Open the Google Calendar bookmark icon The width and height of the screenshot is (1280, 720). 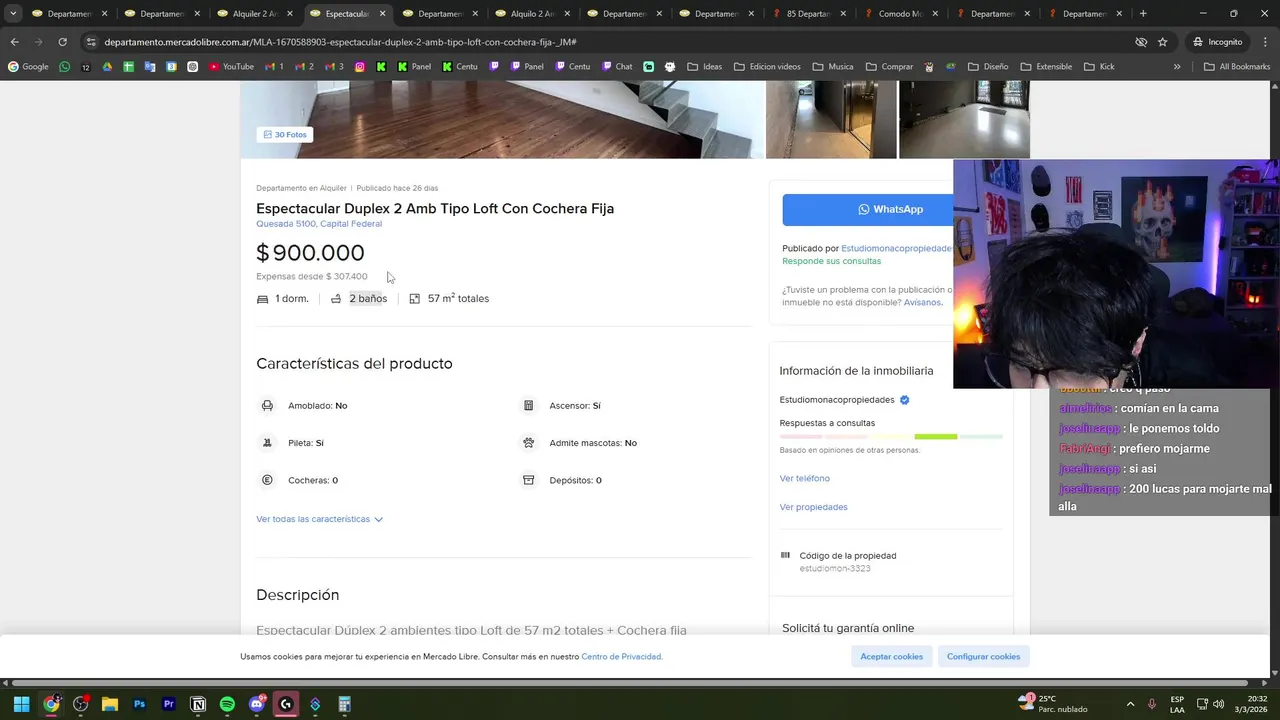(171, 67)
